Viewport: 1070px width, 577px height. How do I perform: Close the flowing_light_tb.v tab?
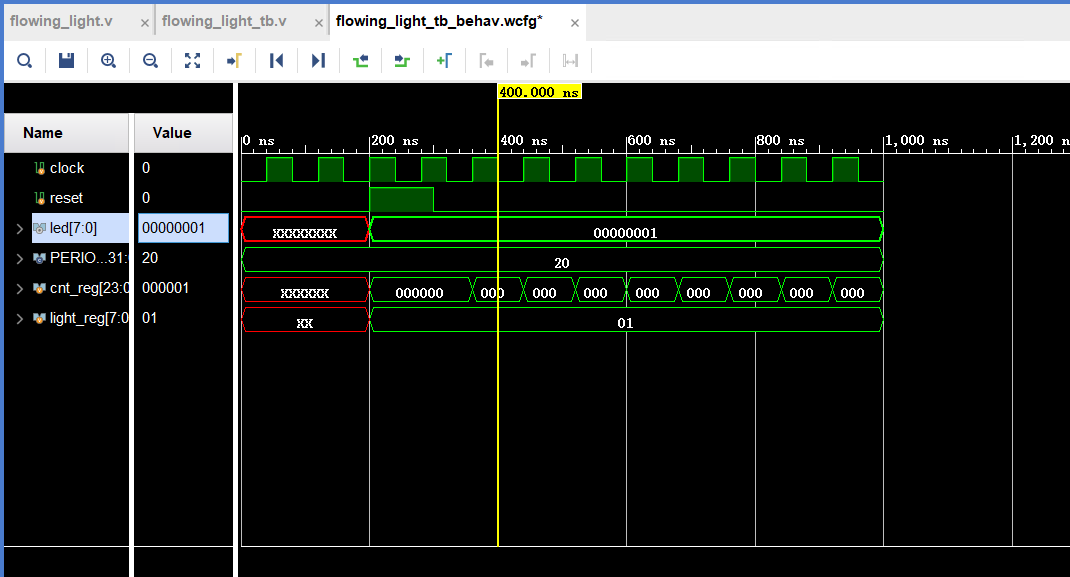319,23
